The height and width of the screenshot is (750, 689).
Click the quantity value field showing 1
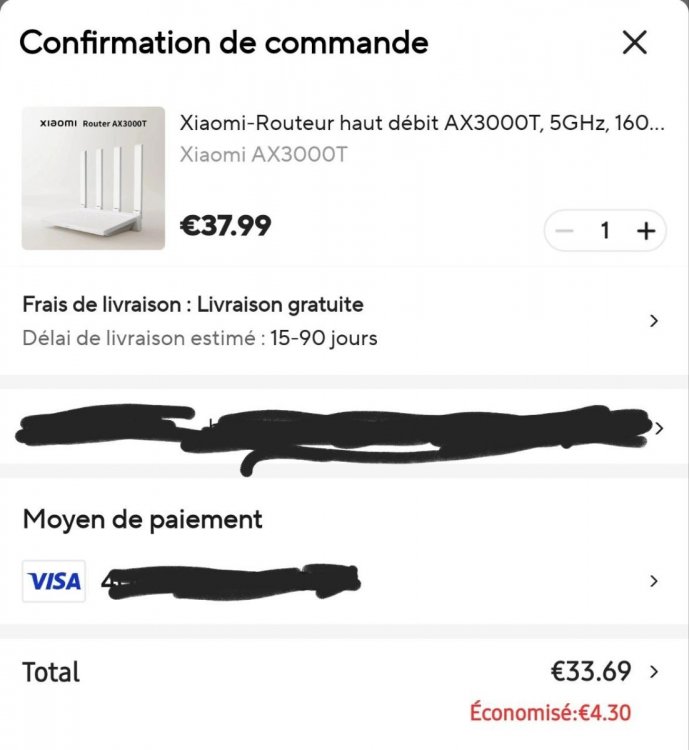coord(605,231)
